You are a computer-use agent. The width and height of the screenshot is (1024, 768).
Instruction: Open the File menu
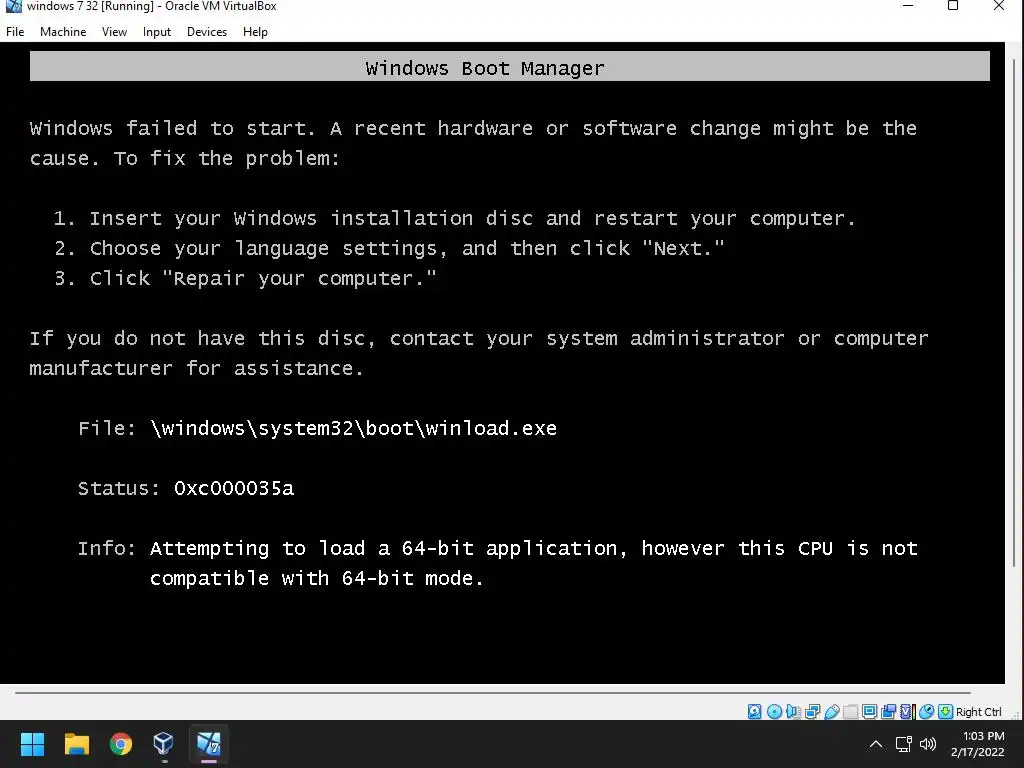(15, 31)
